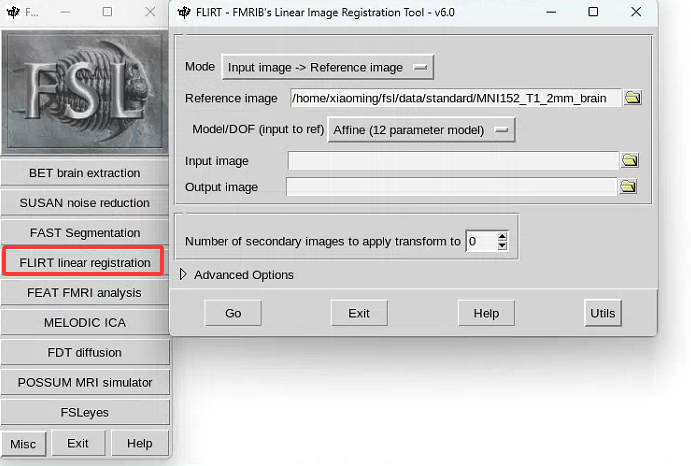Maximize the FSL main window

coord(107,12)
